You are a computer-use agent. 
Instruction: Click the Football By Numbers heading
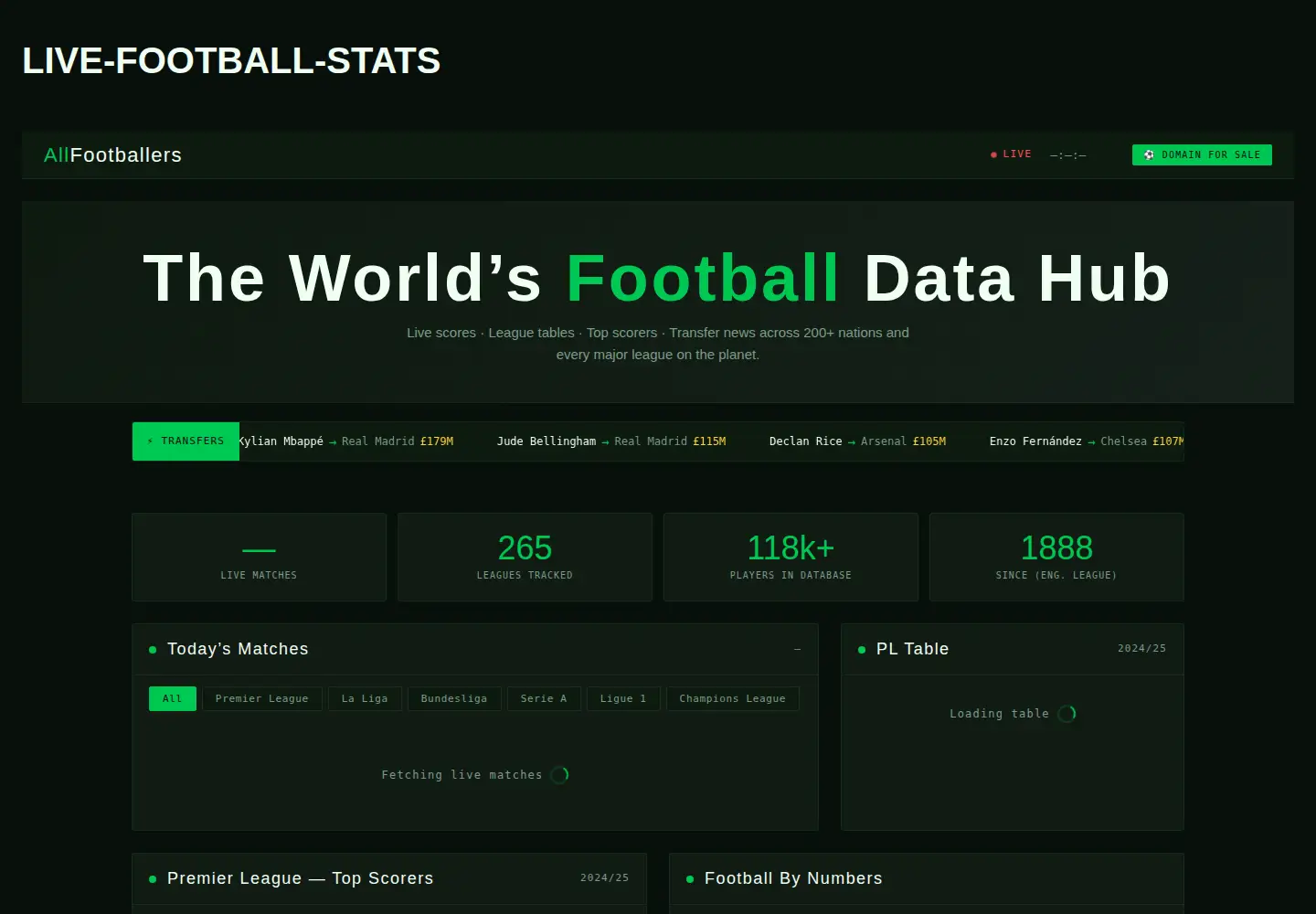pyautogui.click(x=793, y=878)
